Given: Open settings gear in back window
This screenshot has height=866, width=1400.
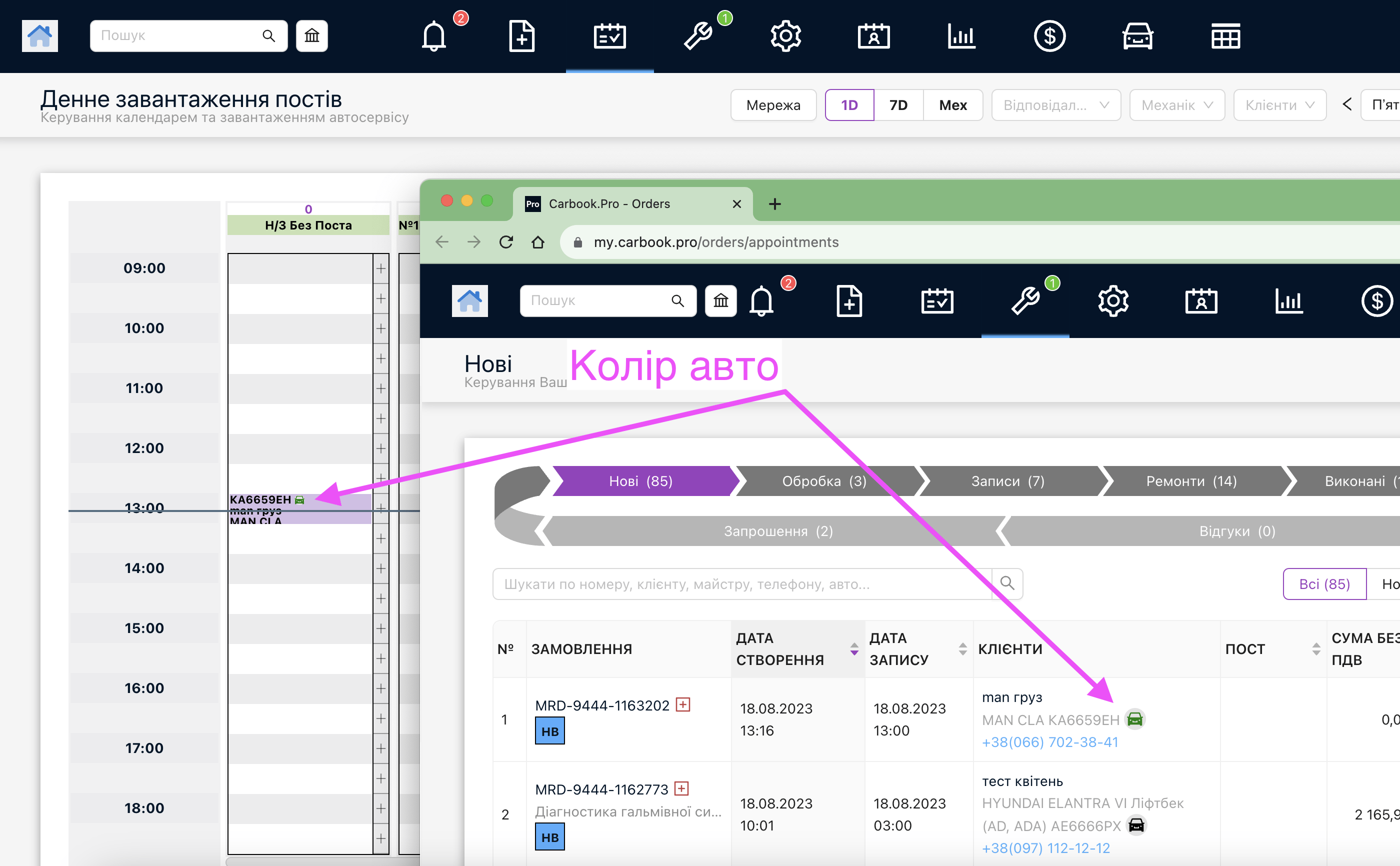Looking at the screenshot, I should click(x=785, y=36).
